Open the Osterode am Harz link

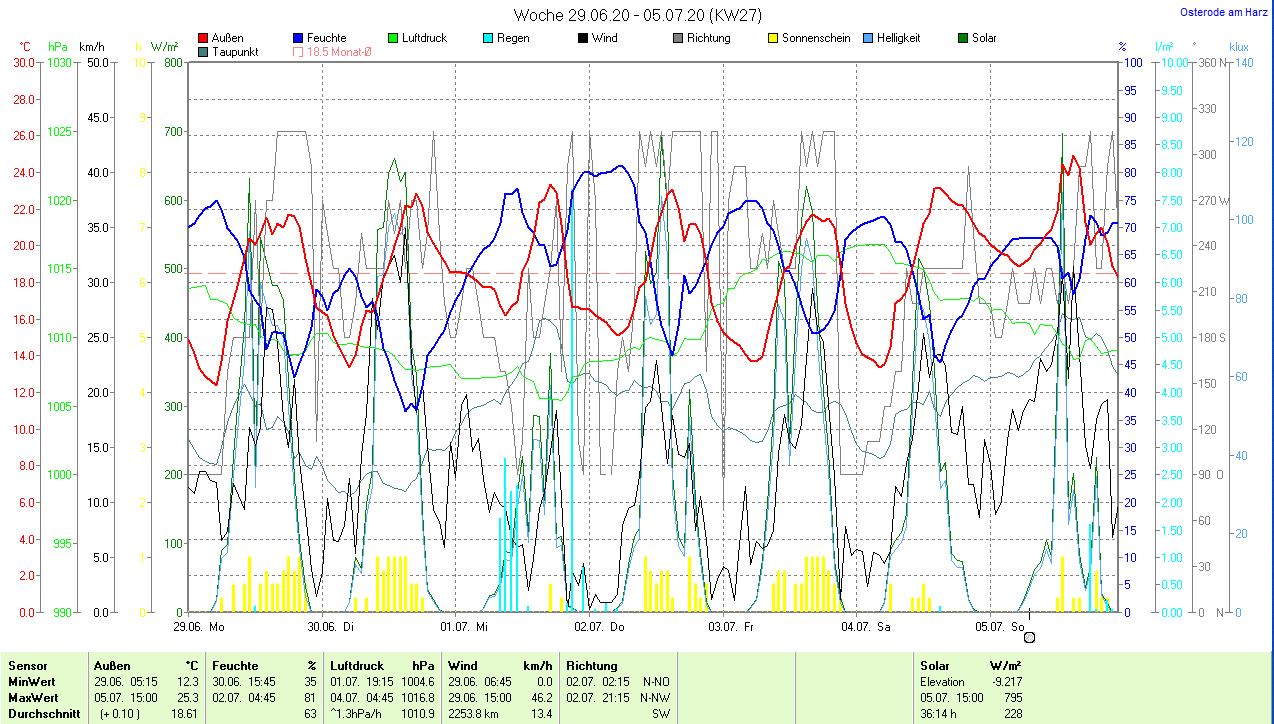coord(1224,12)
